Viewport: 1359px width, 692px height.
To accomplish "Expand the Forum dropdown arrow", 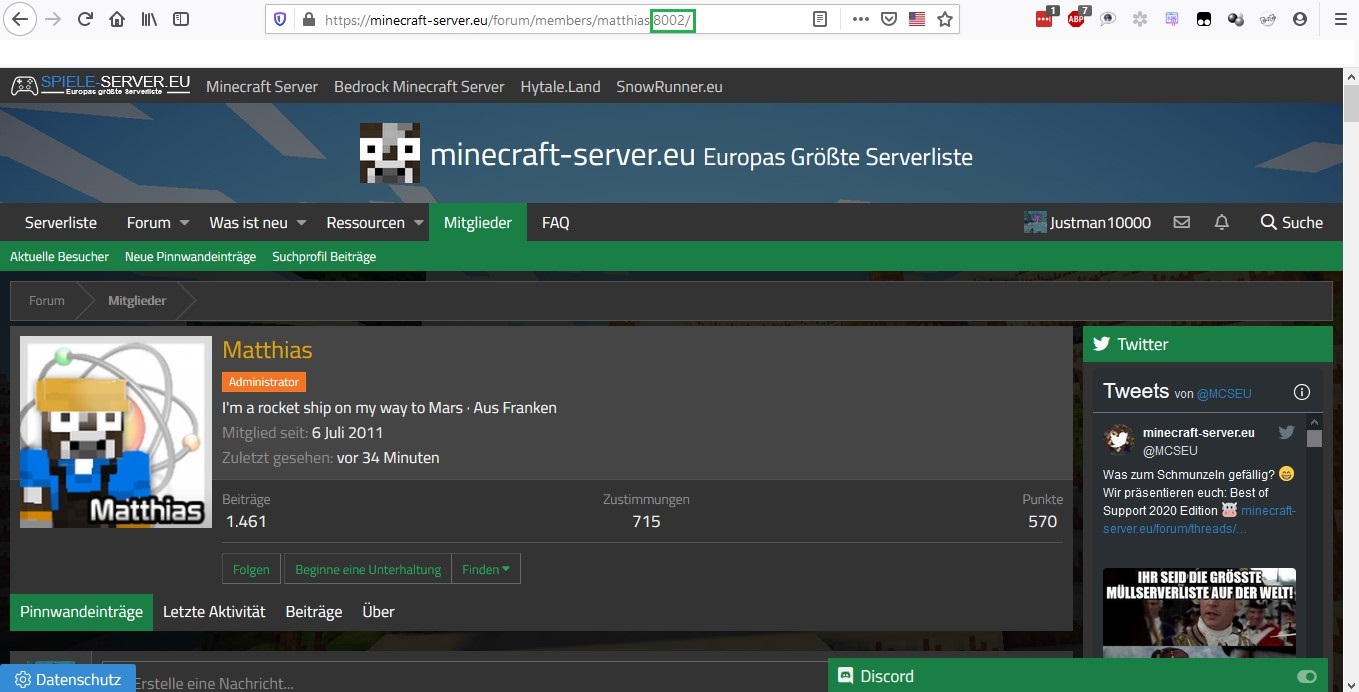I will coord(184,223).
